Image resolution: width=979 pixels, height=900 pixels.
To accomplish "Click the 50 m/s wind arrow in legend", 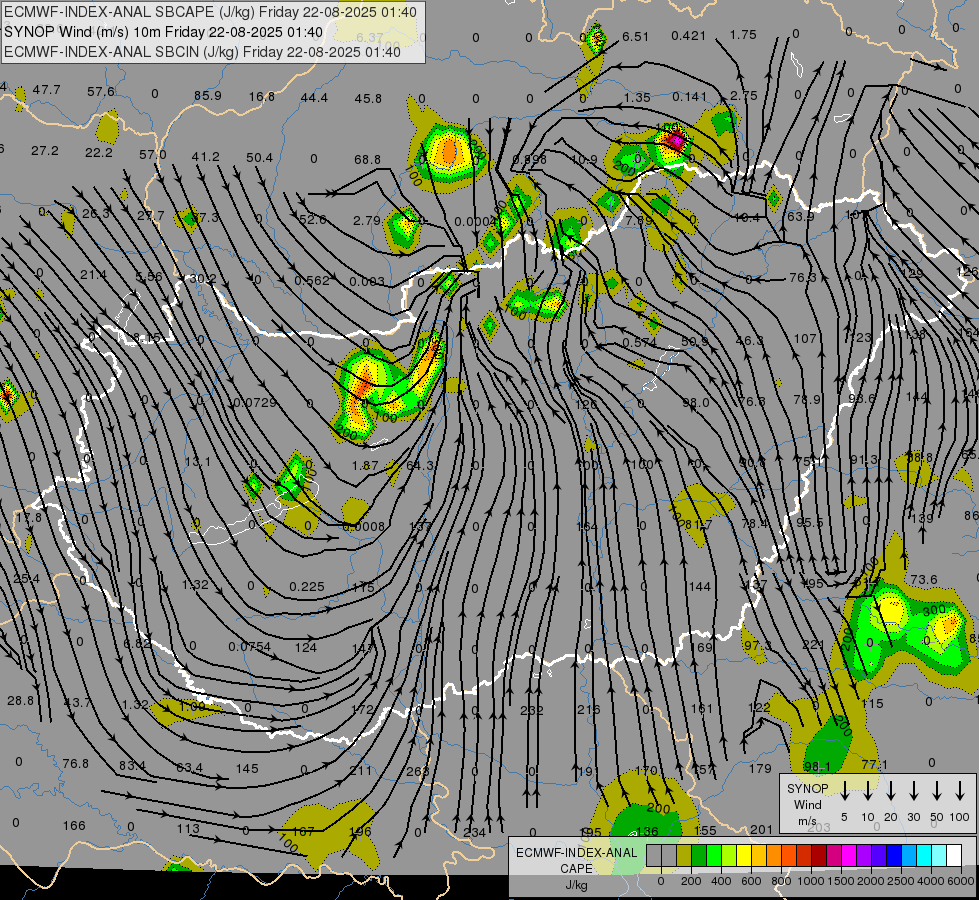I will click(937, 791).
